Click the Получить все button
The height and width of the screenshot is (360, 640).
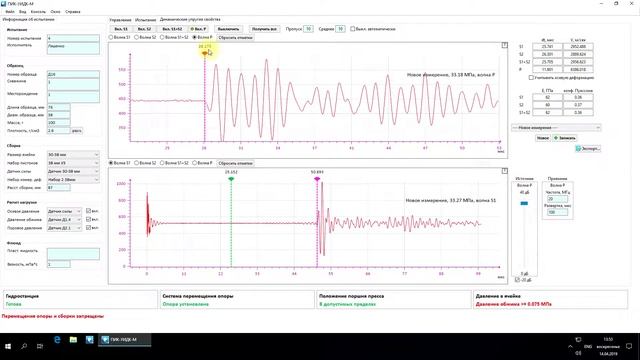264,29
